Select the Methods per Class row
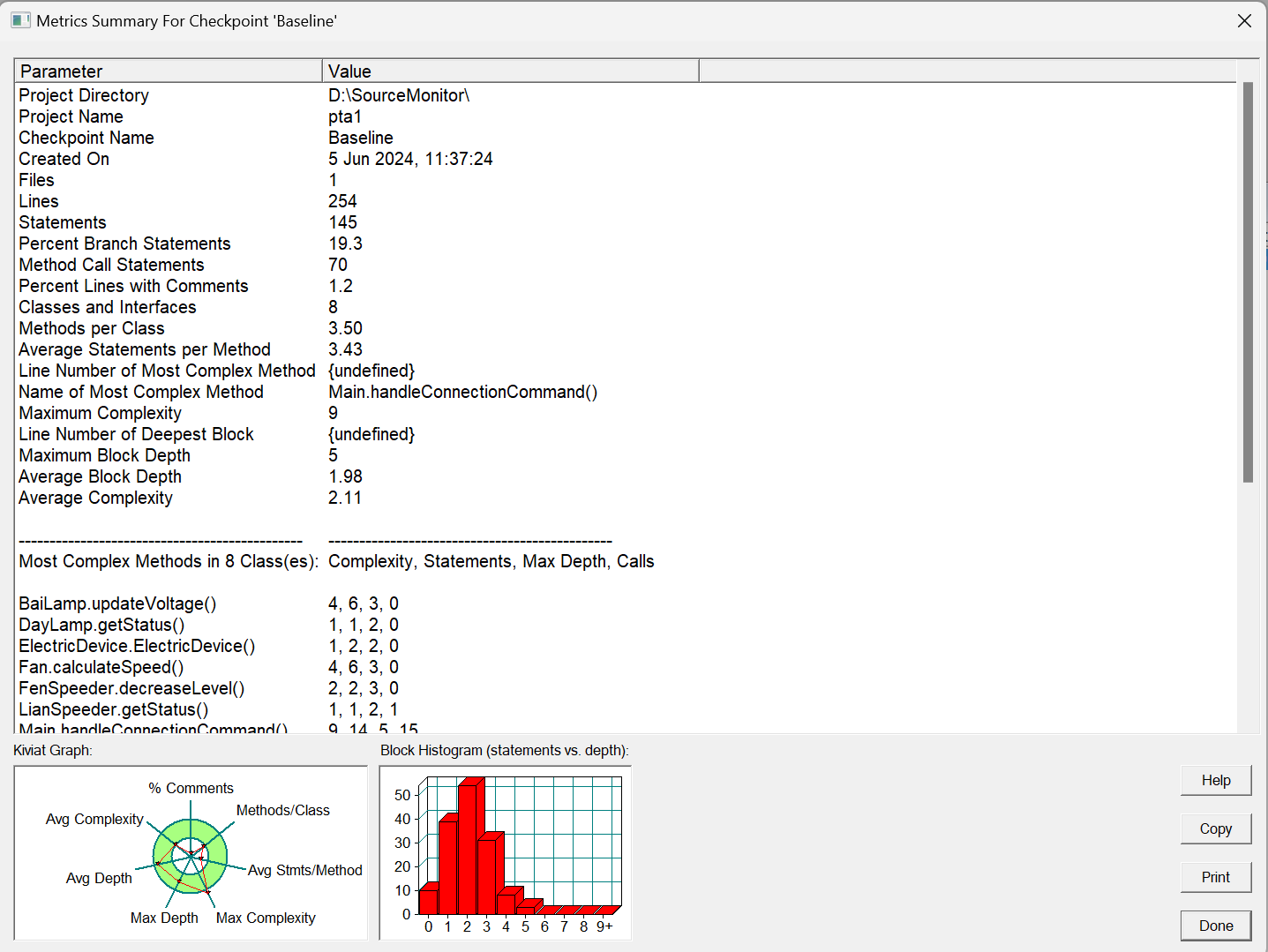Image resolution: width=1268 pixels, height=952 pixels. coord(625,328)
